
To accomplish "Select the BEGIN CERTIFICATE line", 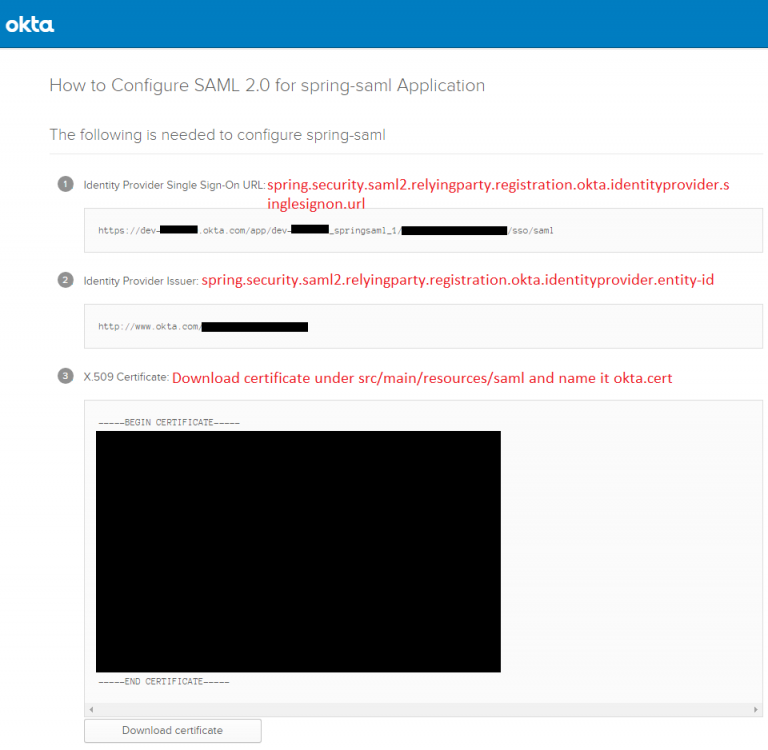I will (x=169, y=422).
